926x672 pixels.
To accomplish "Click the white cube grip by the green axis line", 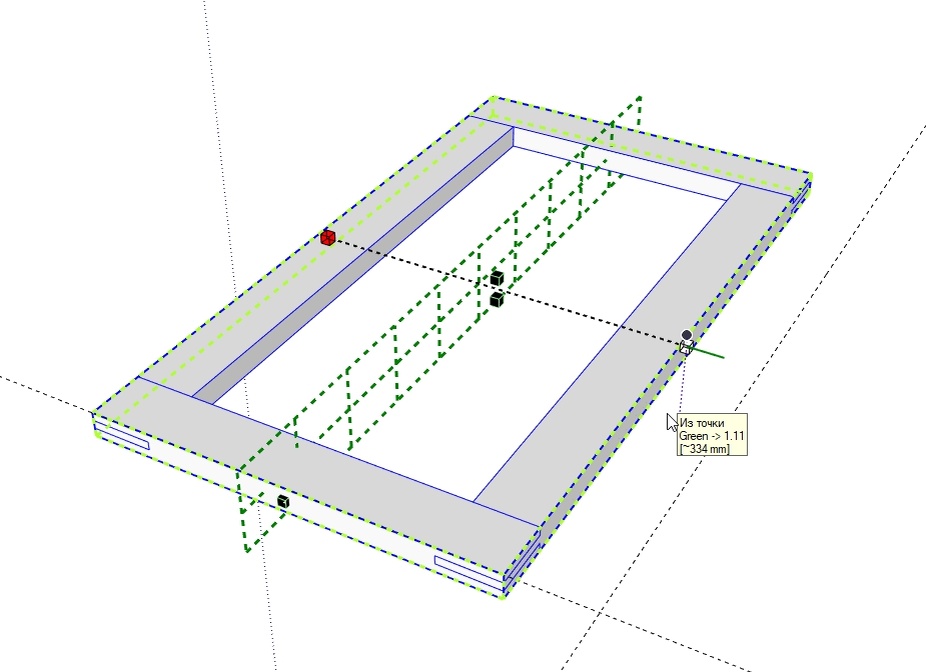I will pos(686,348).
